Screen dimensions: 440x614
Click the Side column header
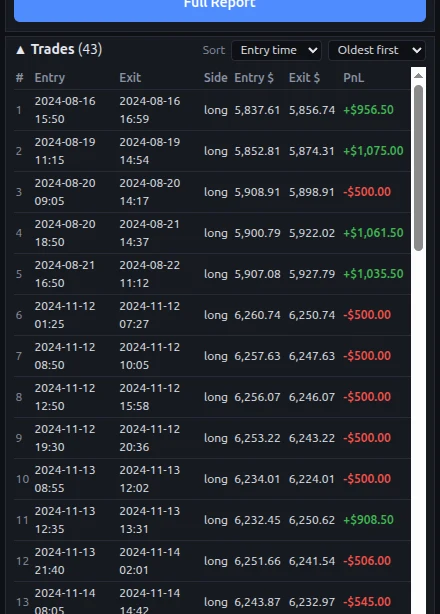(215, 78)
